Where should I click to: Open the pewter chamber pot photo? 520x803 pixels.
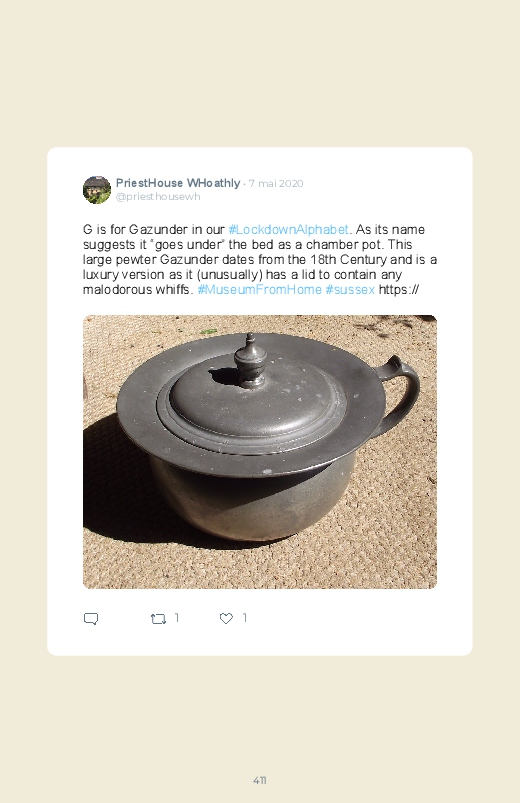[260, 452]
